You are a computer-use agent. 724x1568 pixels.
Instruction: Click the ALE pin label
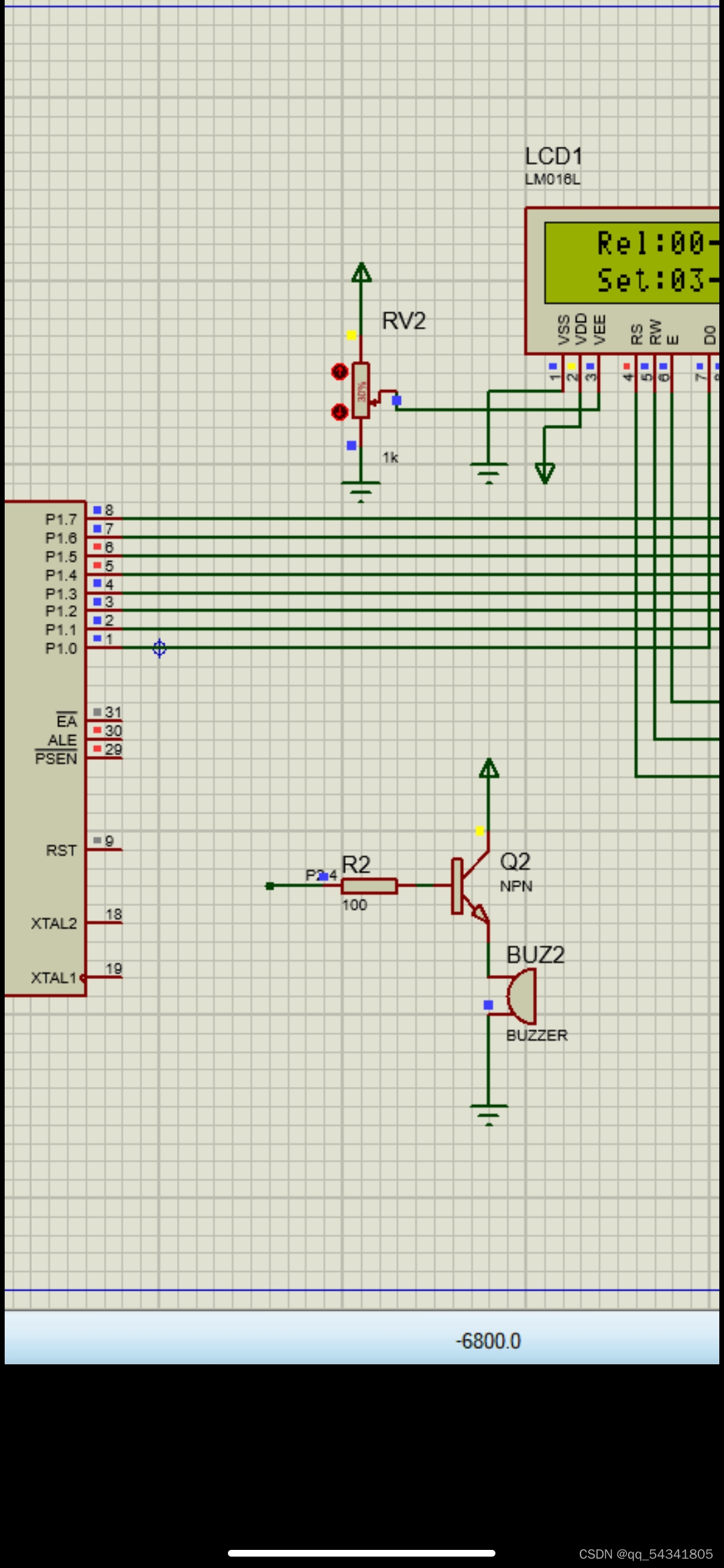click(x=62, y=740)
